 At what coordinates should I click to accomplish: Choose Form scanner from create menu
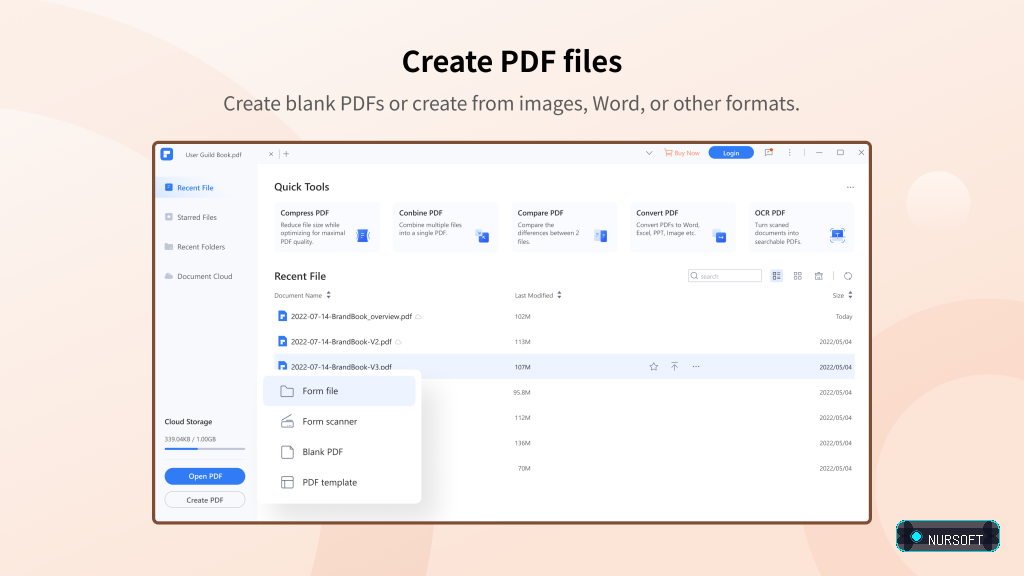[339, 421]
